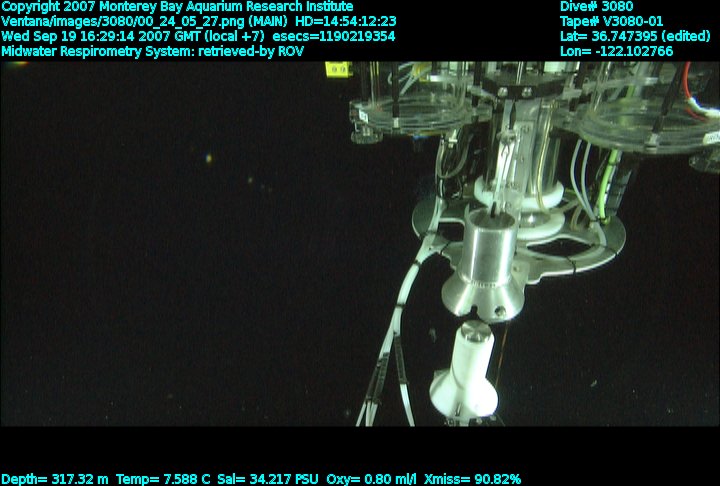Select the Tape# V3080-01 label
The height and width of the screenshot is (486, 720).
(612, 22)
